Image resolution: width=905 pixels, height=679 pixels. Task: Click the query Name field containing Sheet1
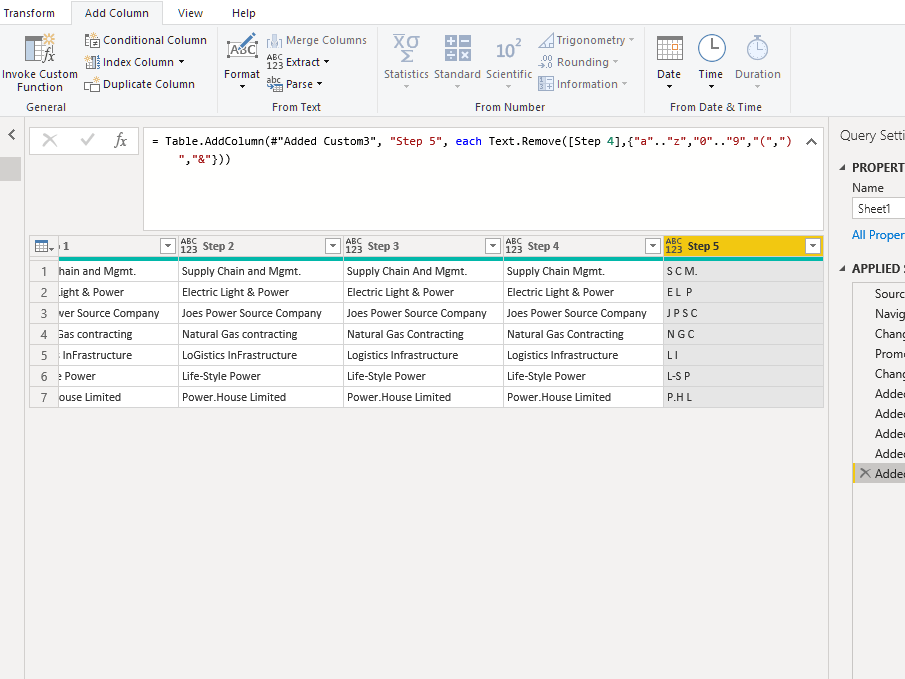tap(878, 209)
